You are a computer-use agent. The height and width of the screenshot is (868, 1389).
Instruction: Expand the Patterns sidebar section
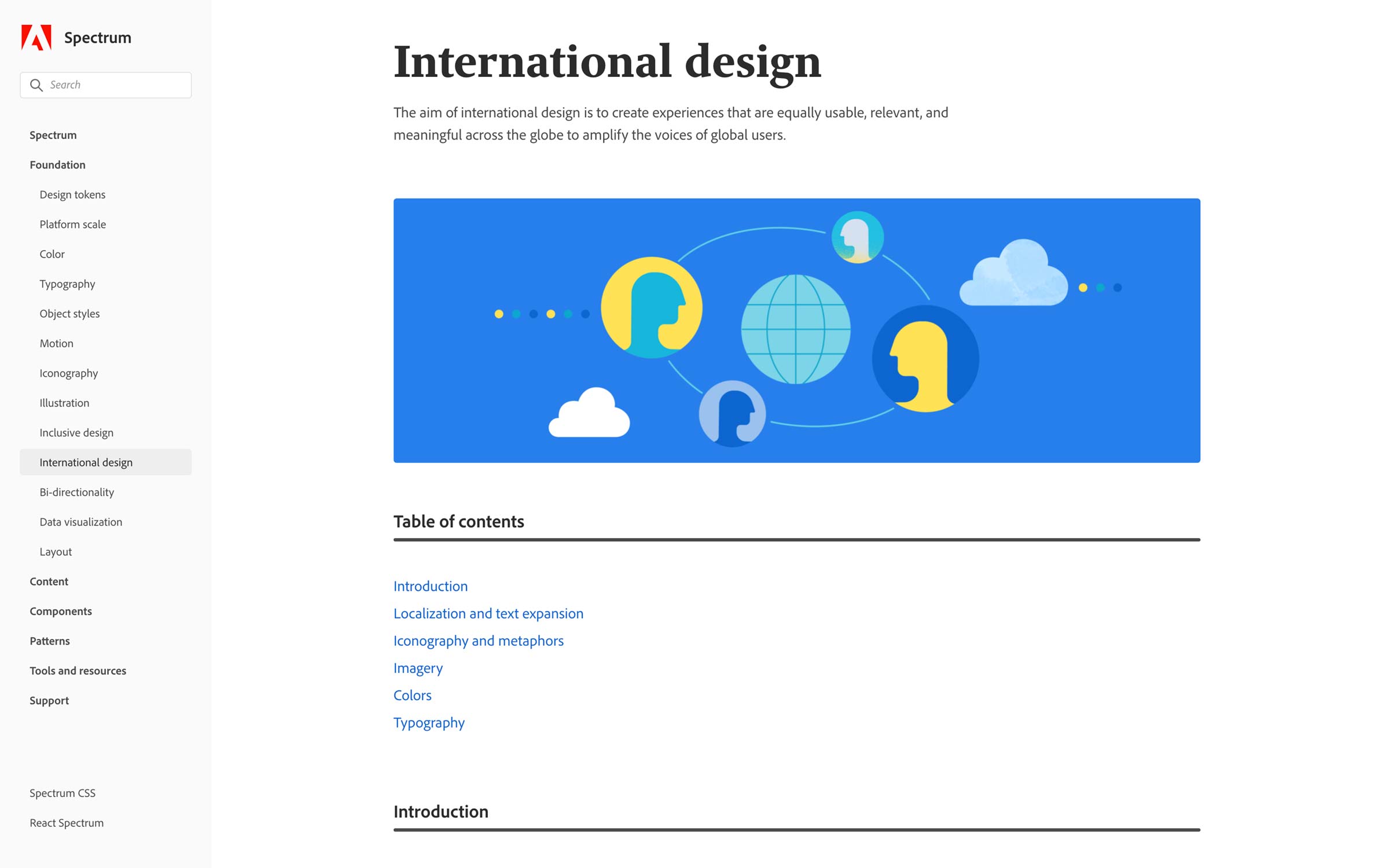[50, 641]
